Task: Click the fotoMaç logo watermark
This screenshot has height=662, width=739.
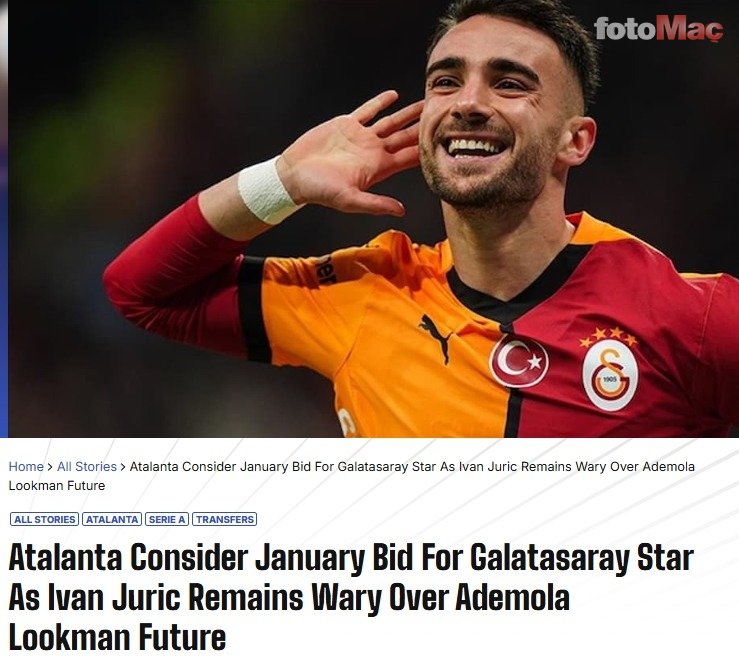Action: coord(658,29)
